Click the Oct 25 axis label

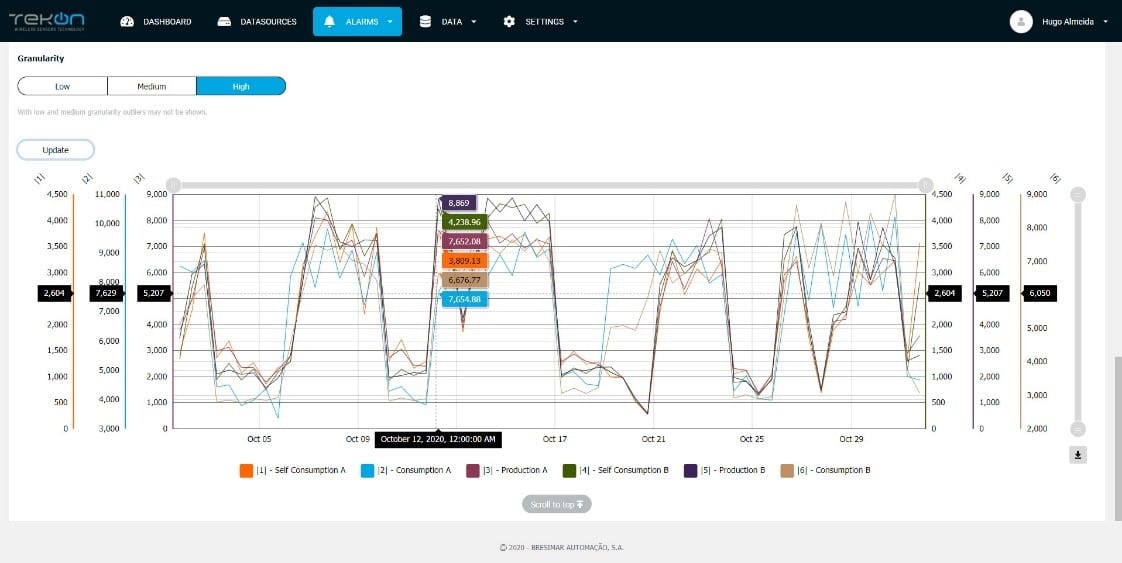(x=752, y=439)
